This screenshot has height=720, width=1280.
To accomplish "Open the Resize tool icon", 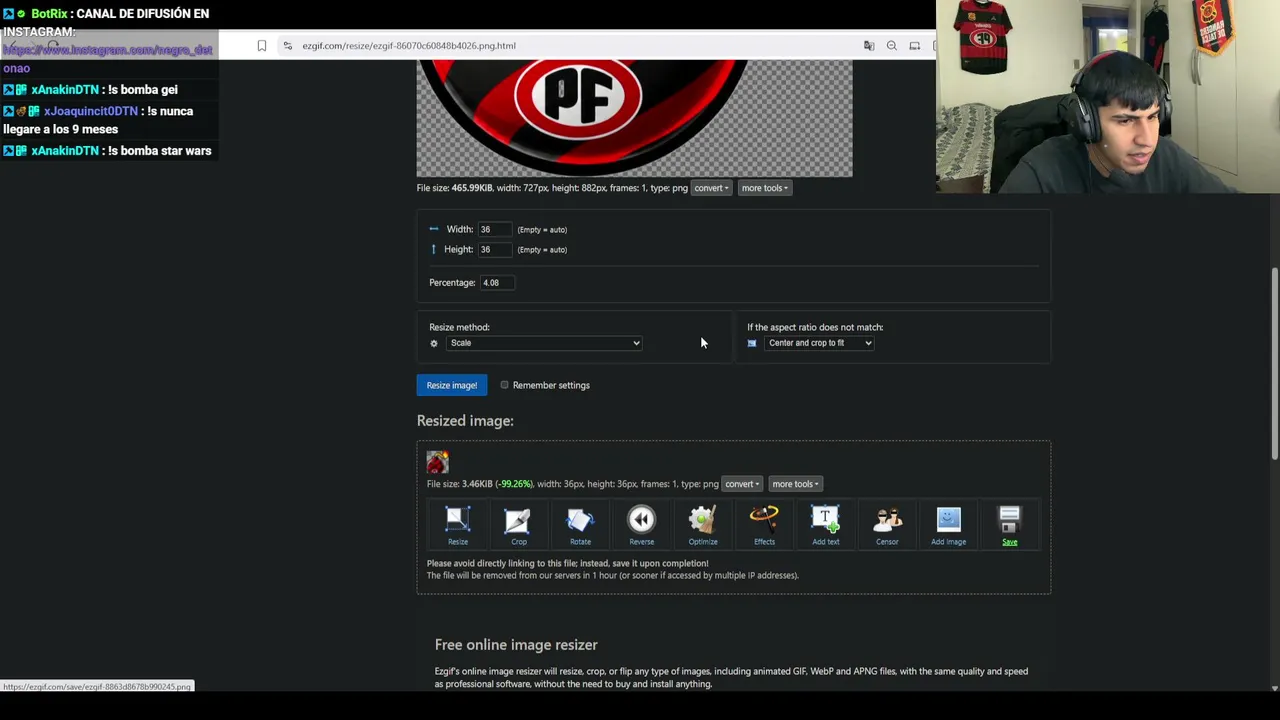I will [x=458, y=520].
